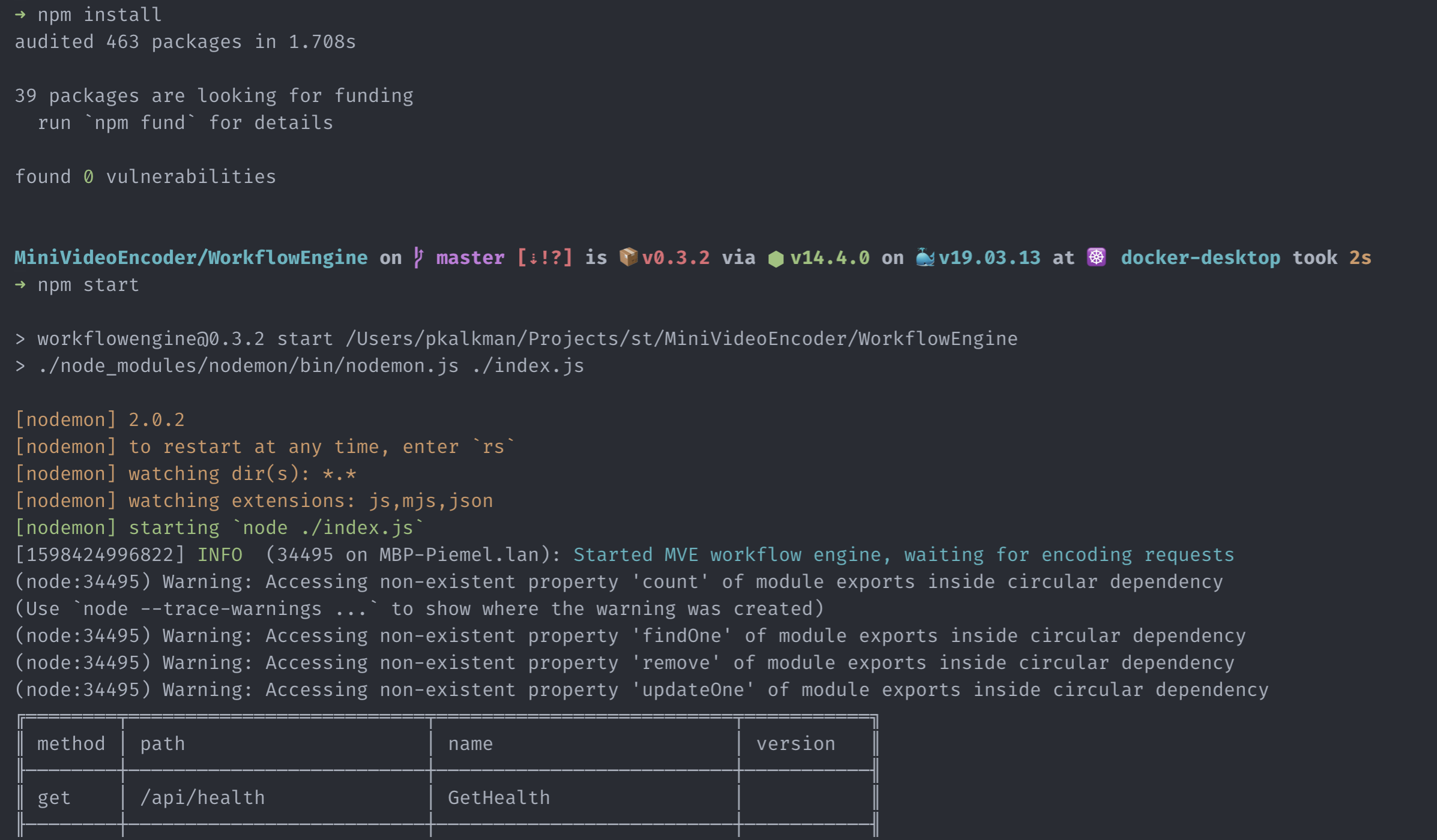
Task: Click the green arrow before npm install
Action: (20, 14)
